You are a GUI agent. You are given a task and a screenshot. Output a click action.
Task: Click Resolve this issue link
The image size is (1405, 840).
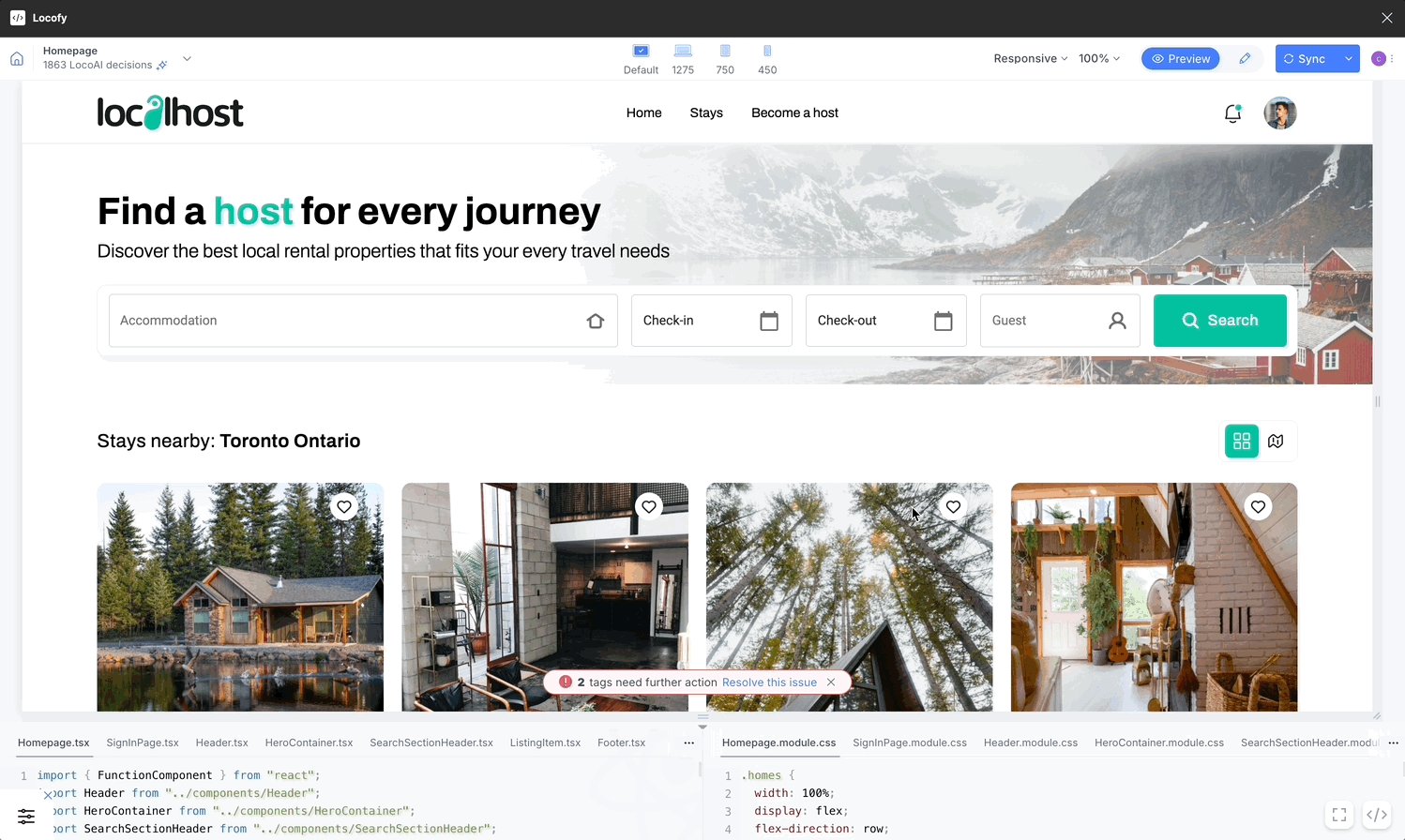(x=769, y=682)
